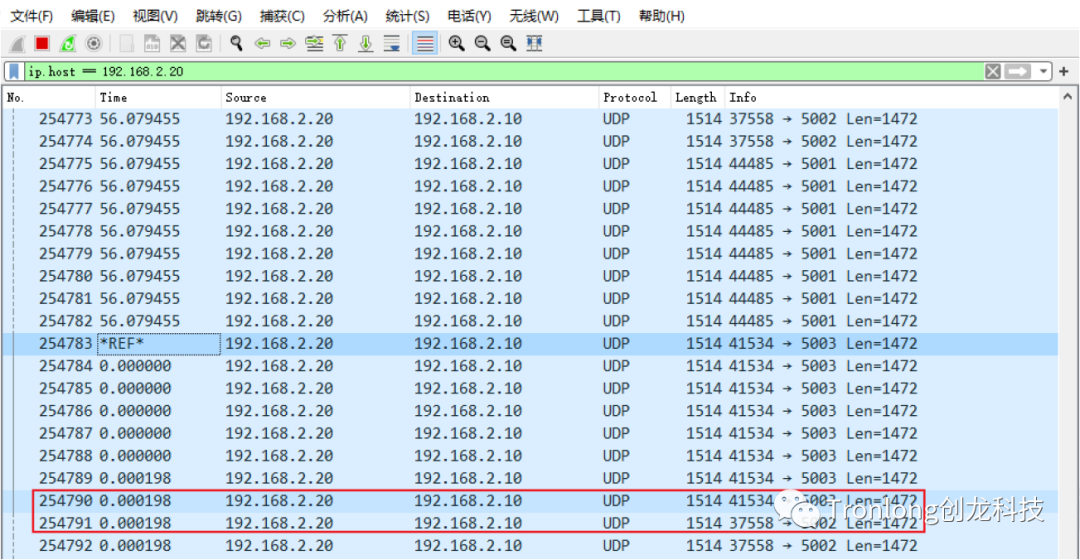Viewport: 1080px width, 560px height.
Task: Click packet list scrollbar up arrow
Action: 1068,97
